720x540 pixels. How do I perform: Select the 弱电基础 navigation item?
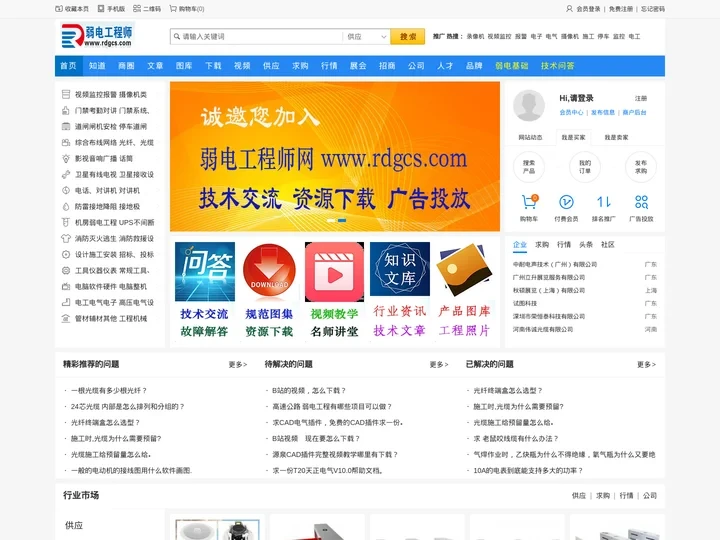click(512, 66)
